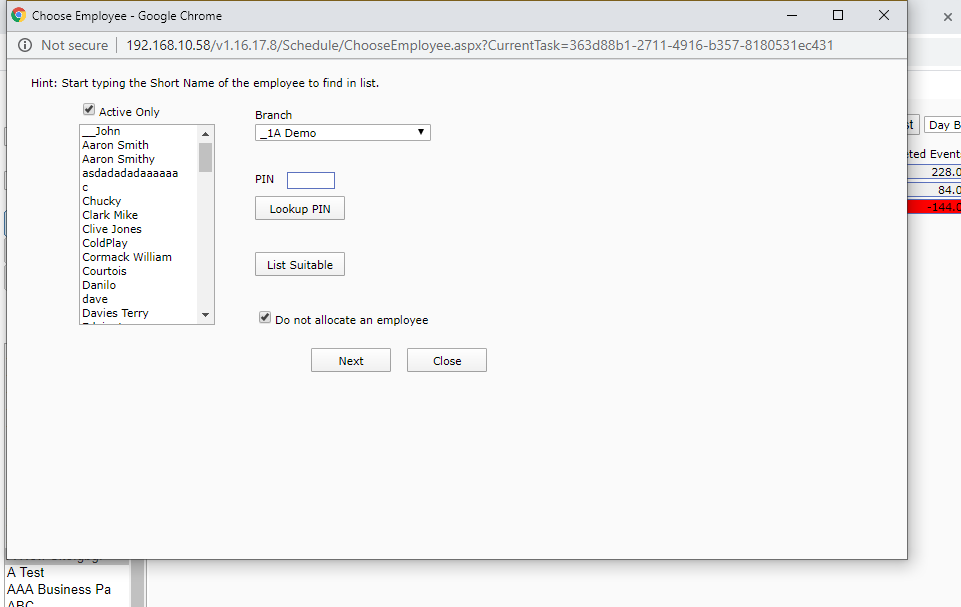Select Aaron Smith from employee list

(x=115, y=145)
